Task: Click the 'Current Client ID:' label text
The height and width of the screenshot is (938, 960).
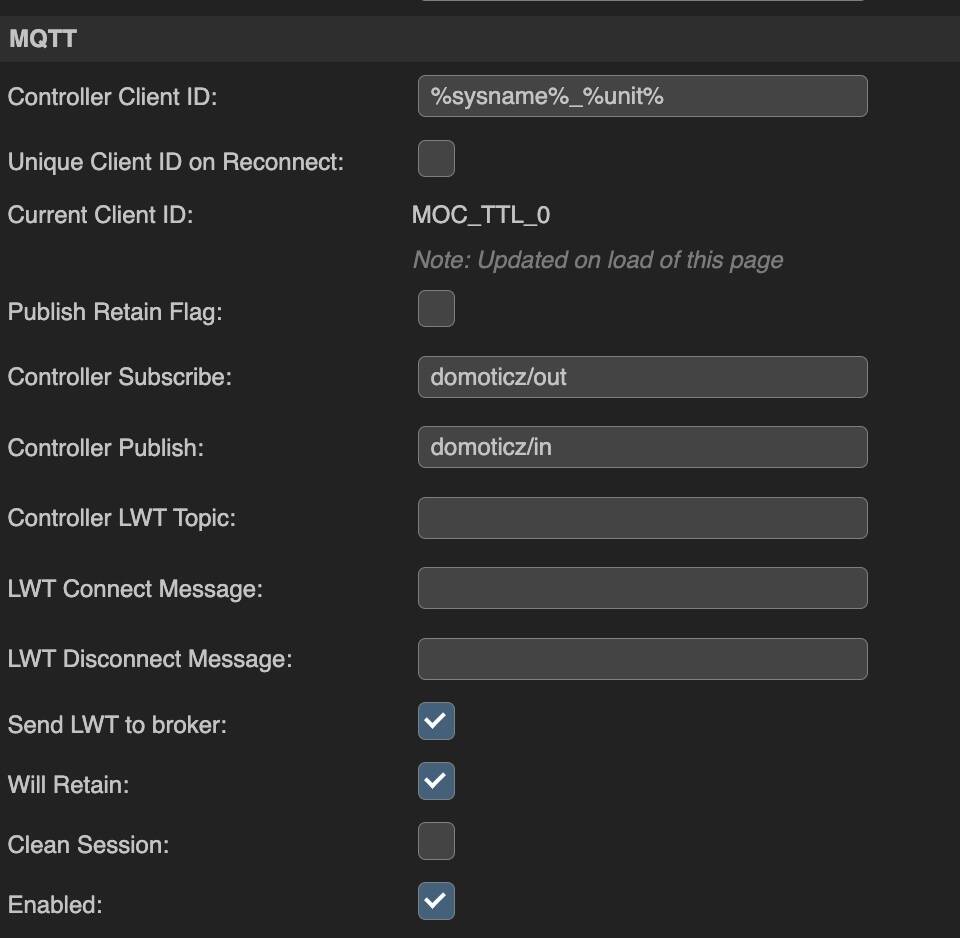Action: click(x=100, y=215)
